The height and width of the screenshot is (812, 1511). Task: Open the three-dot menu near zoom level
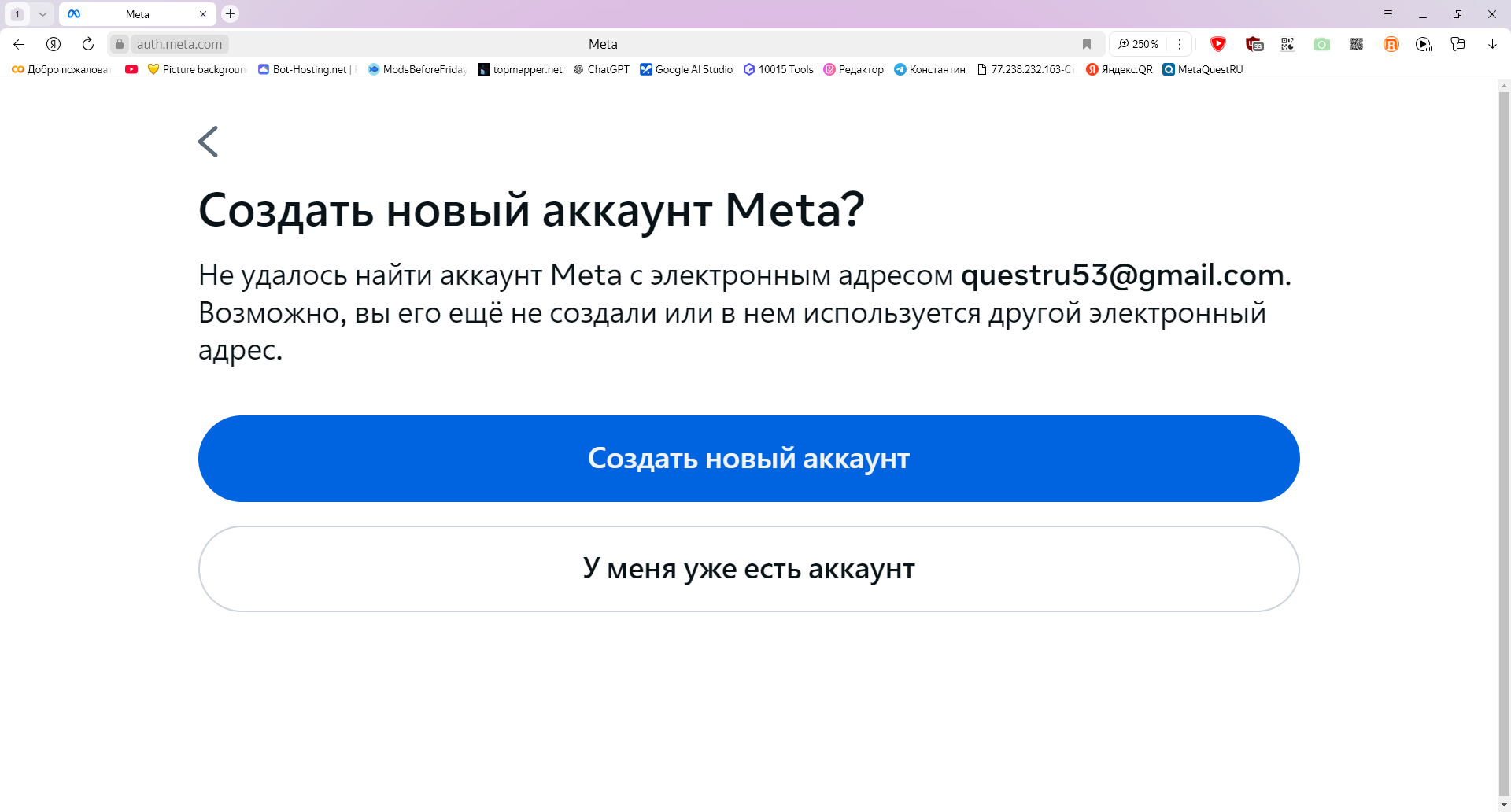1180,44
